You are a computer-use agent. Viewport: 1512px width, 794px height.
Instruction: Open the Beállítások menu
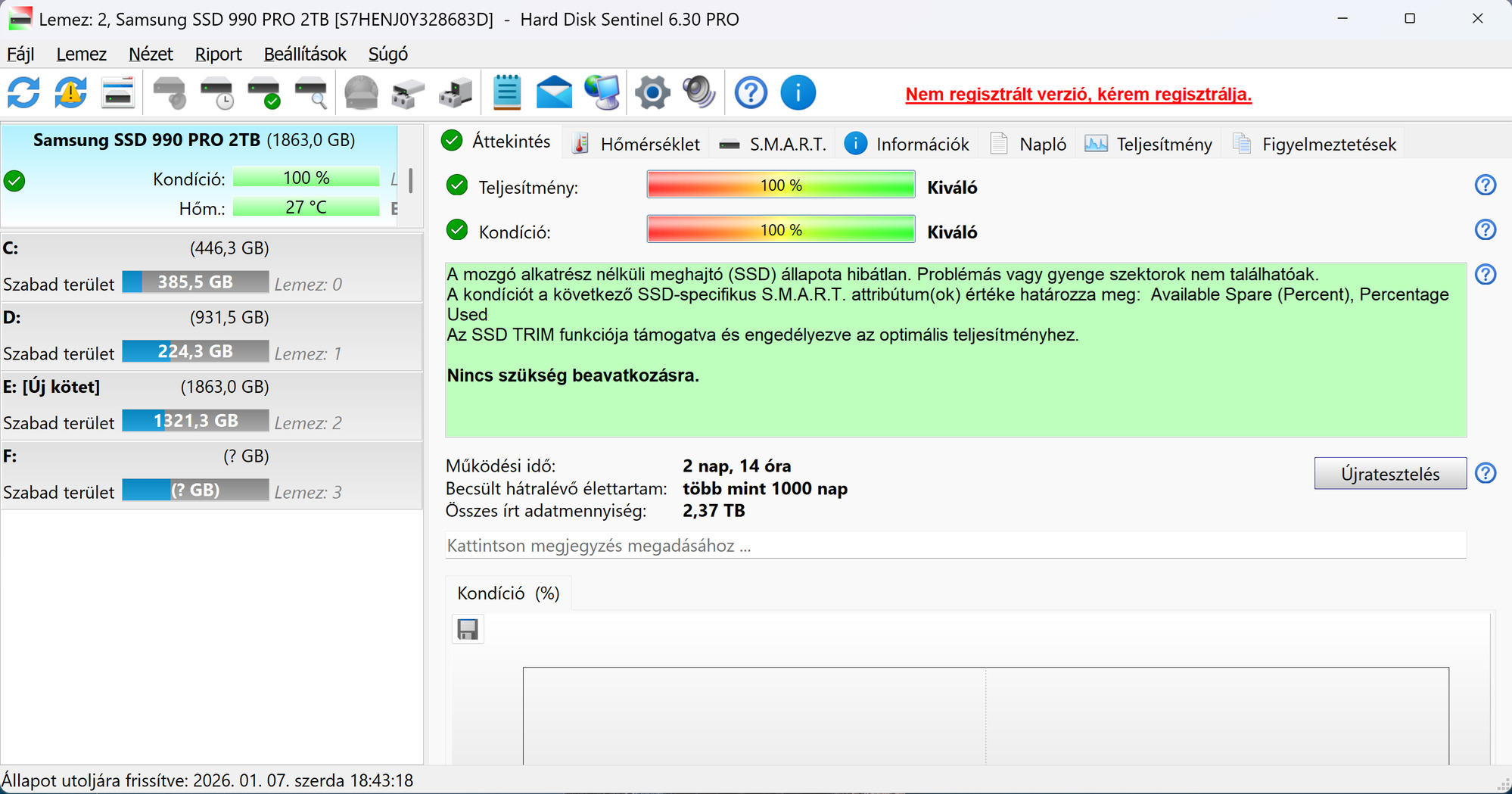305,54
